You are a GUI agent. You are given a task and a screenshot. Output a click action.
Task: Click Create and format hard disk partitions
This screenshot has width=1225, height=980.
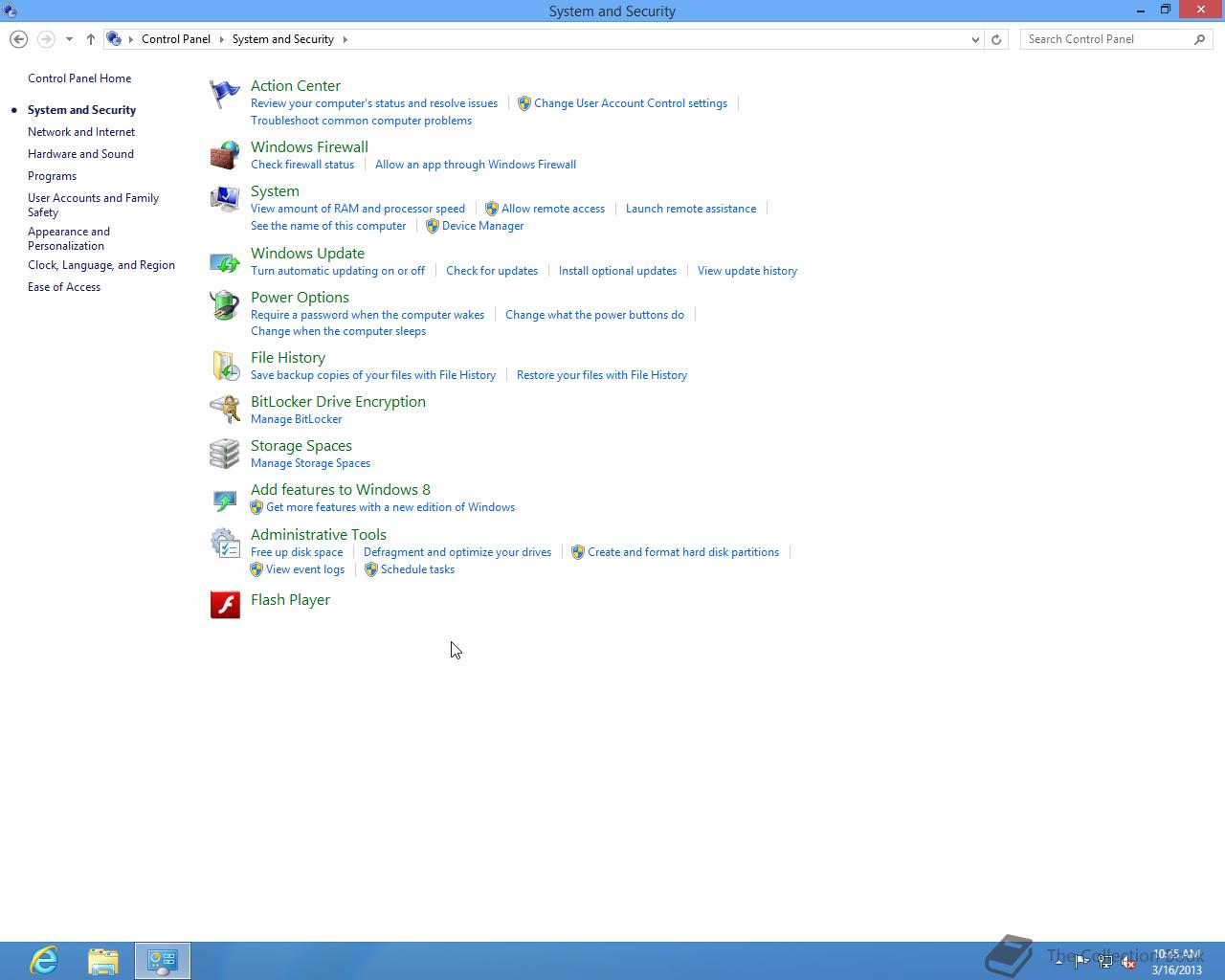[x=683, y=552]
